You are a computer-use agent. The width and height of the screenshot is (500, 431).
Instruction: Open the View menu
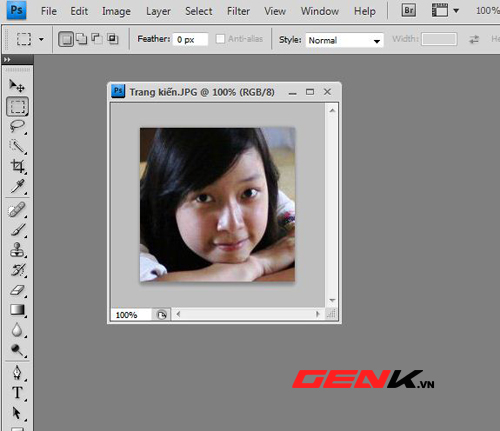point(275,11)
